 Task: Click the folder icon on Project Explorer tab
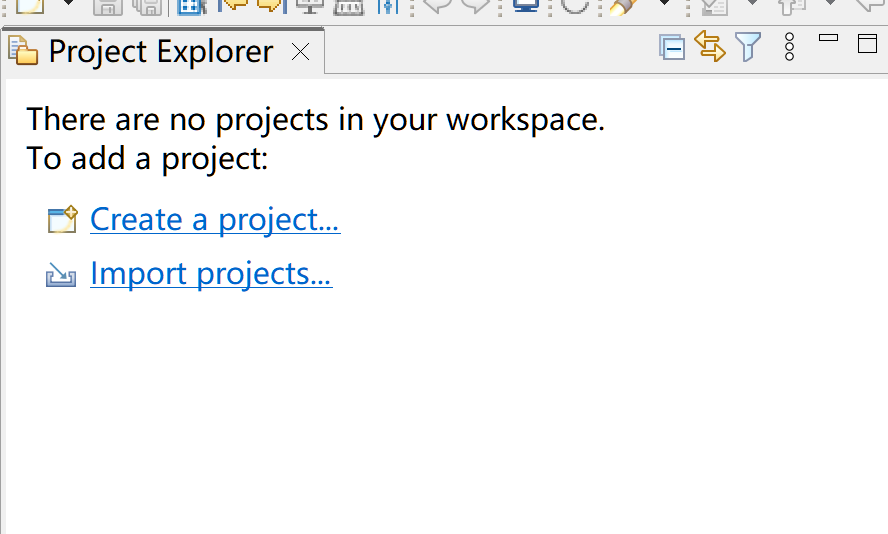(x=23, y=52)
